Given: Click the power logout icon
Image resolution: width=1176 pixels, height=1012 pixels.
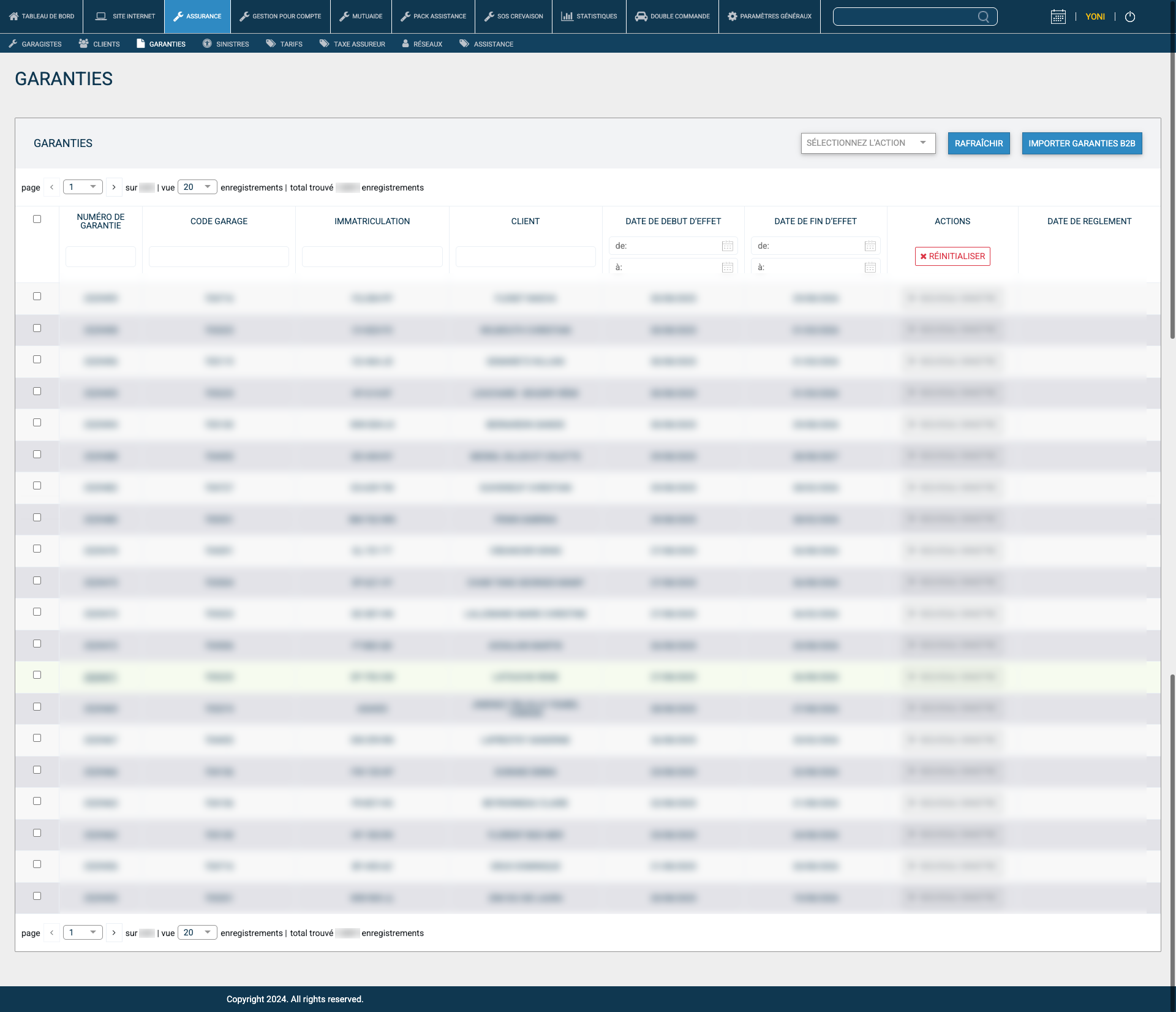Looking at the screenshot, I should click(x=1130, y=17).
